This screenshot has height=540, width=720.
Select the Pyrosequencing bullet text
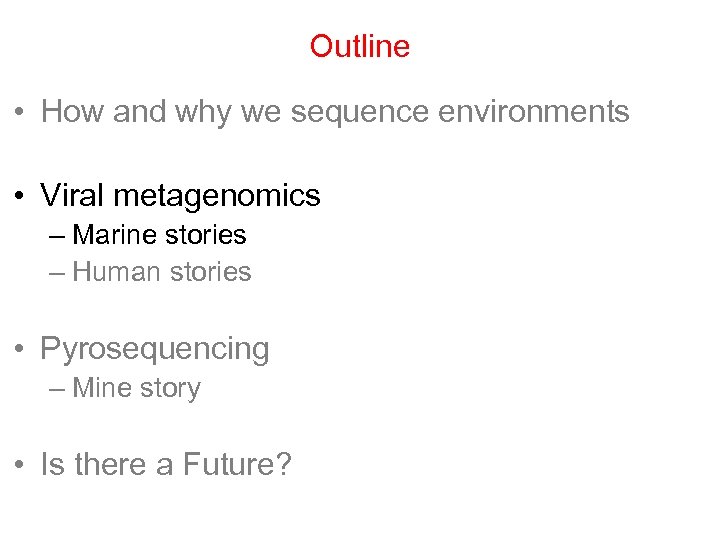pos(155,349)
